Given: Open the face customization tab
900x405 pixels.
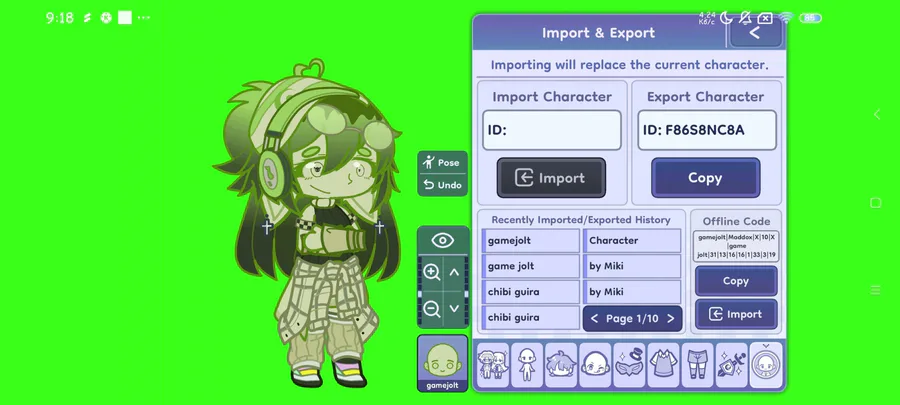Looking at the screenshot, I should click(x=595, y=365).
